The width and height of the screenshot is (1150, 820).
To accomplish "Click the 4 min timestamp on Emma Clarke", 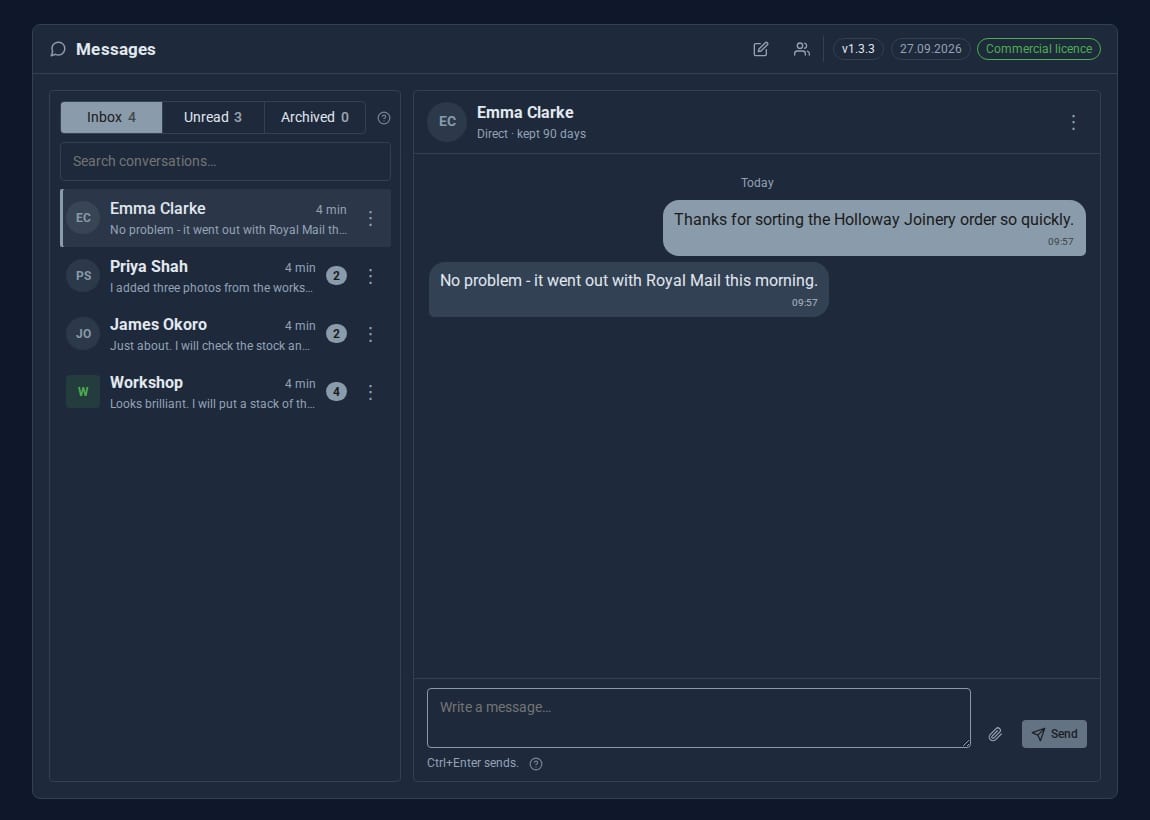I will click(x=331, y=210).
